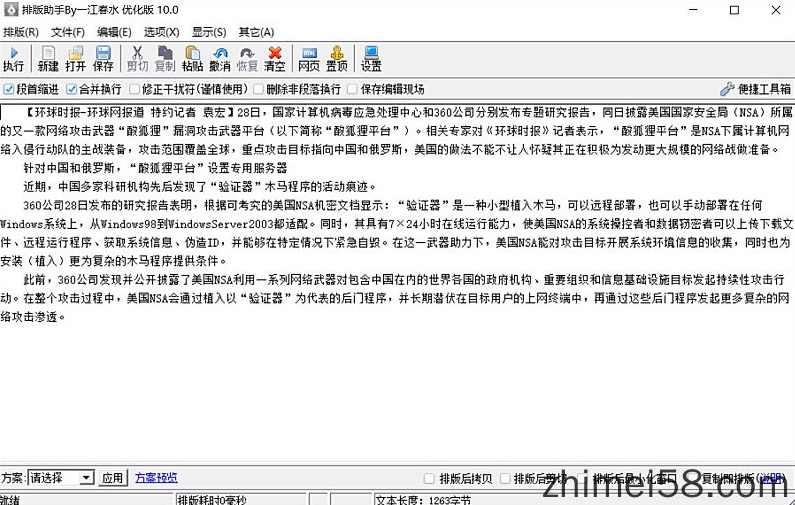Save the document with 保存 icon
This screenshot has width=795, height=505.
[103, 59]
